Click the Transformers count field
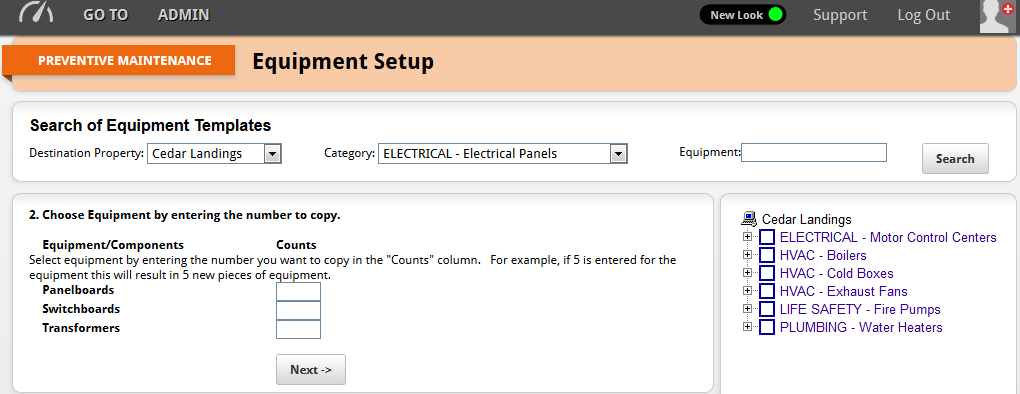Screen dimensions: 1020x394 (x=299, y=329)
